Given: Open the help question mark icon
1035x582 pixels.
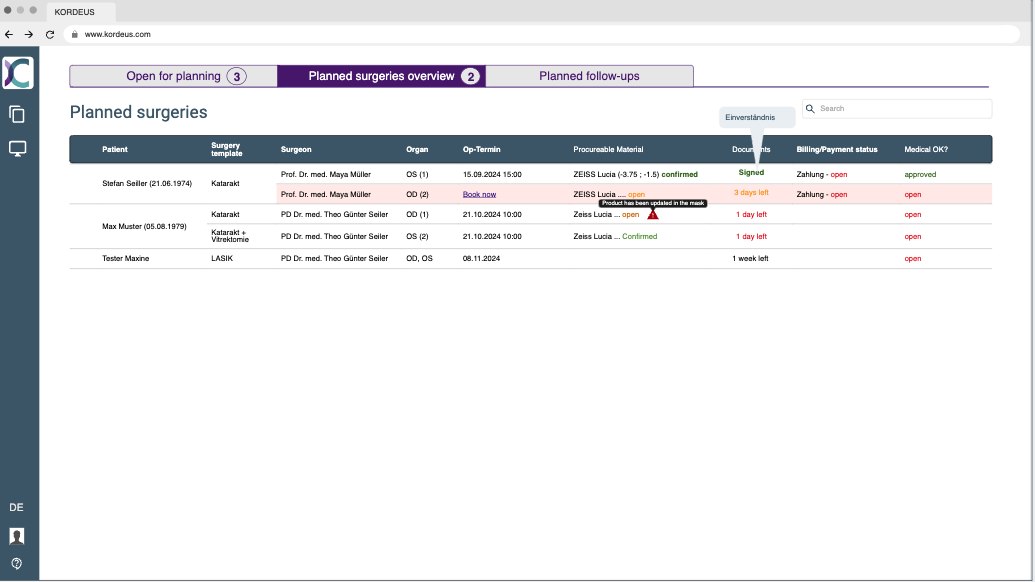Looking at the screenshot, I should click(x=17, y=563).
